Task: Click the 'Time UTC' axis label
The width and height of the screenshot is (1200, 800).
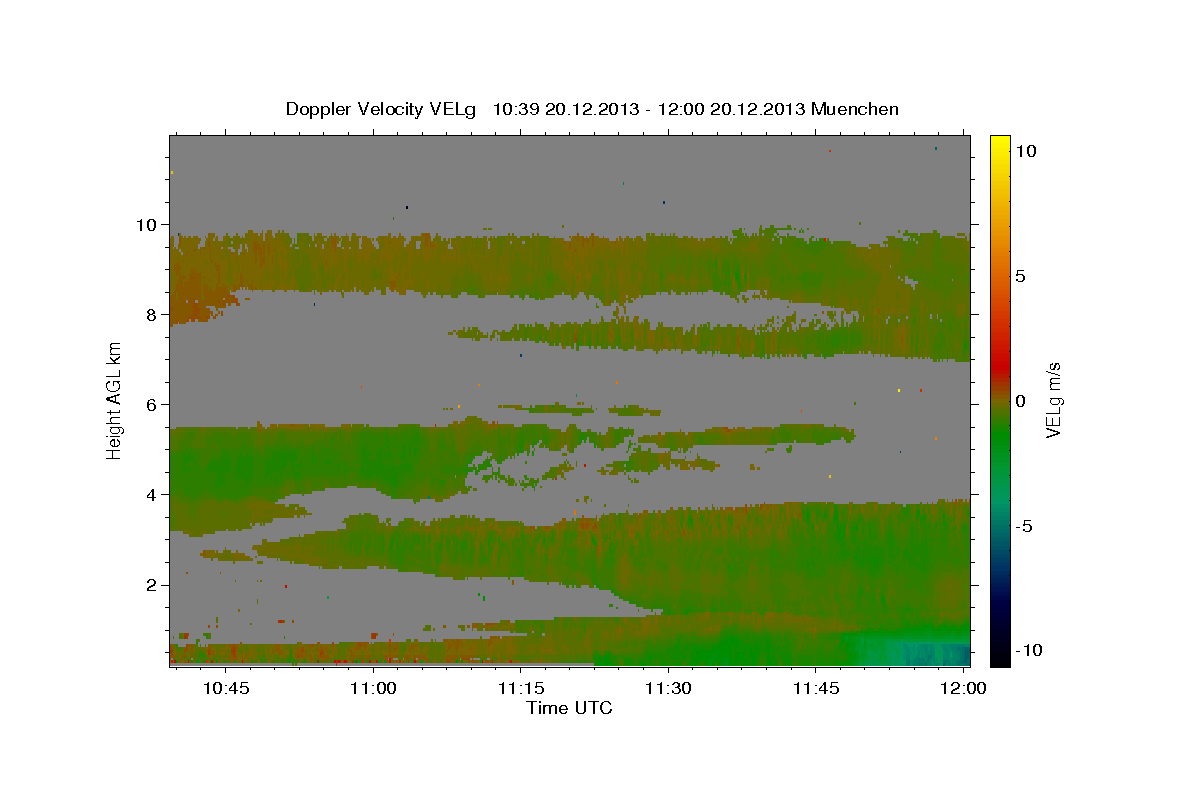Action: tap(569, 708)
